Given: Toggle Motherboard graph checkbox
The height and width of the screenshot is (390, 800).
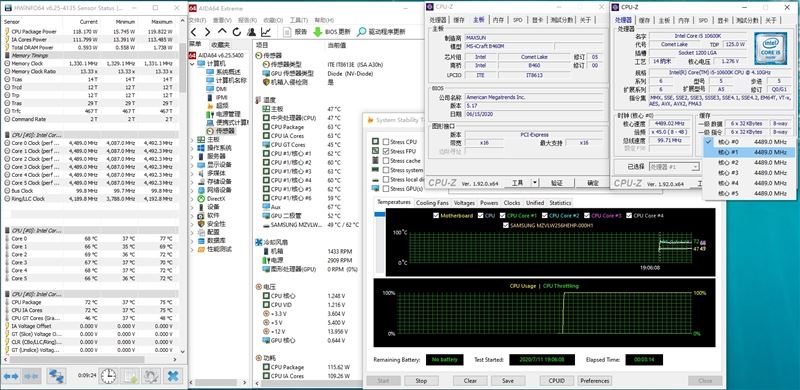Looking at the screenshot, I should [436, 216].
